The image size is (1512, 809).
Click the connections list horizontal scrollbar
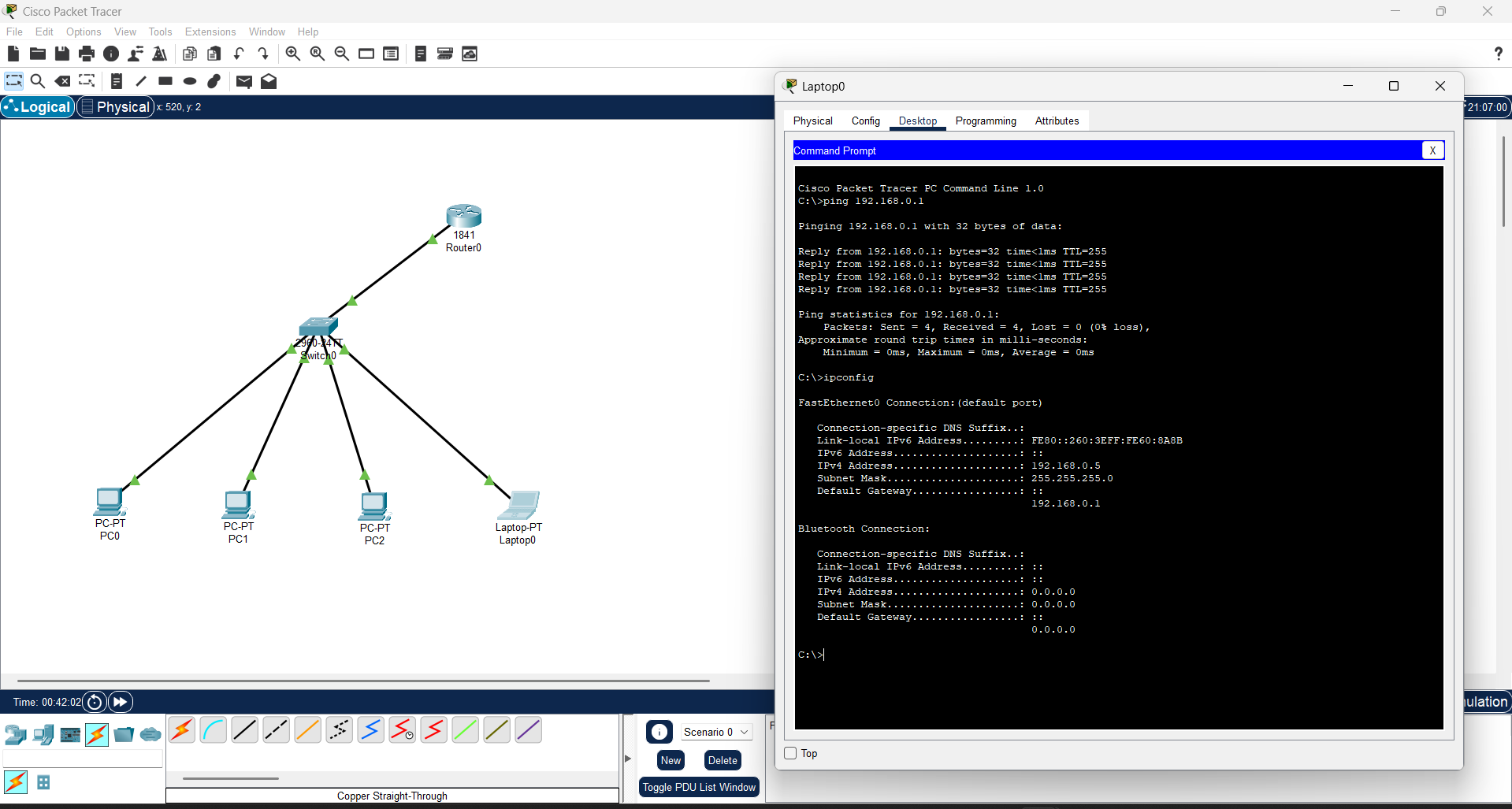click(231, 778)
